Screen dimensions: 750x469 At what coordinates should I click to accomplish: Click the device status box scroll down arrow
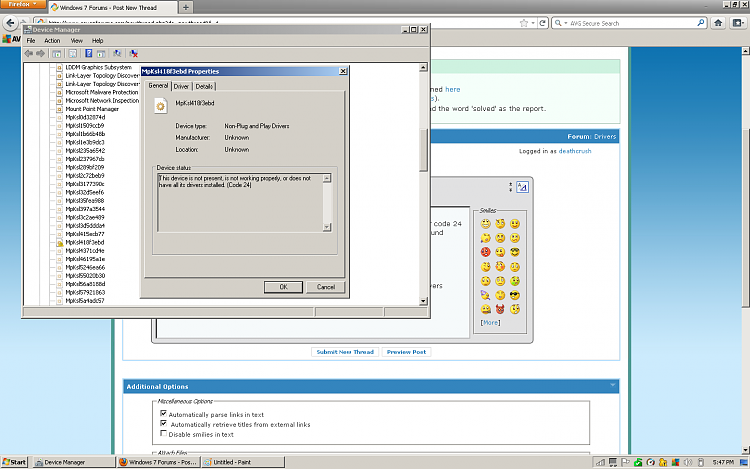(x=327, y=227)
